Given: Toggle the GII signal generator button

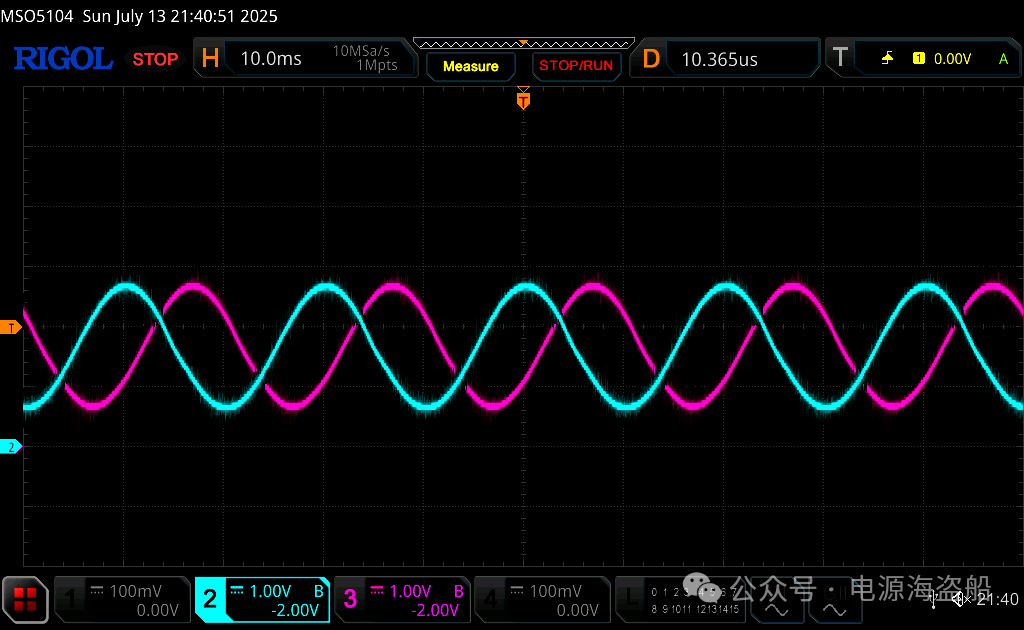Looking at the screenshot, I should (x=835, y=602).
